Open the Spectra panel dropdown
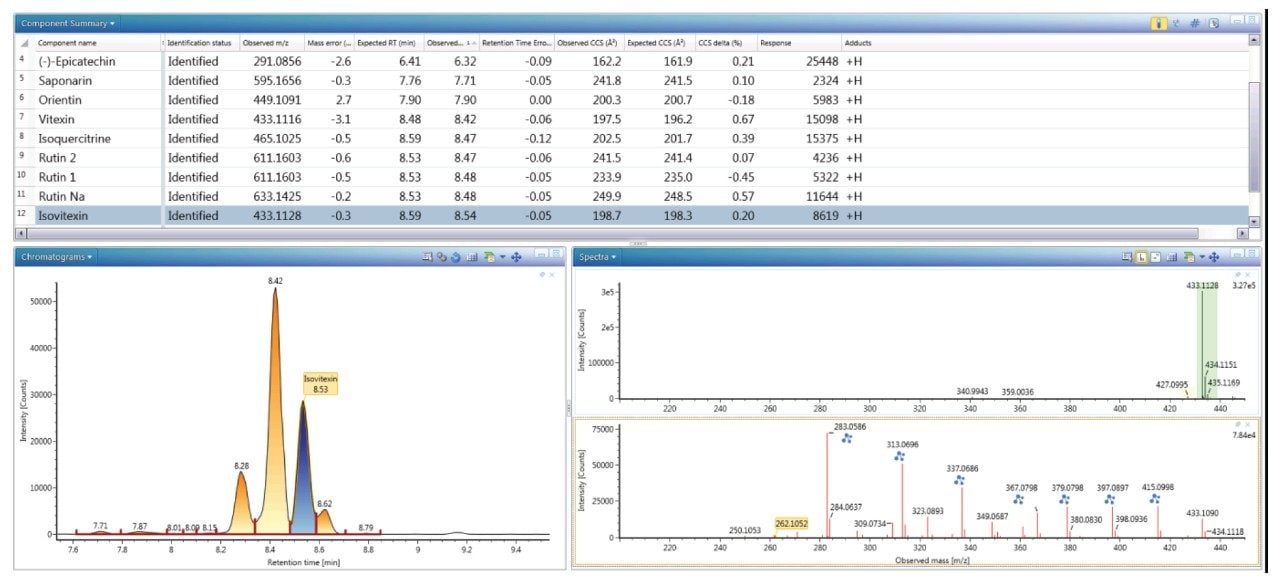The image size is (1280, 586). pos(597,257)
